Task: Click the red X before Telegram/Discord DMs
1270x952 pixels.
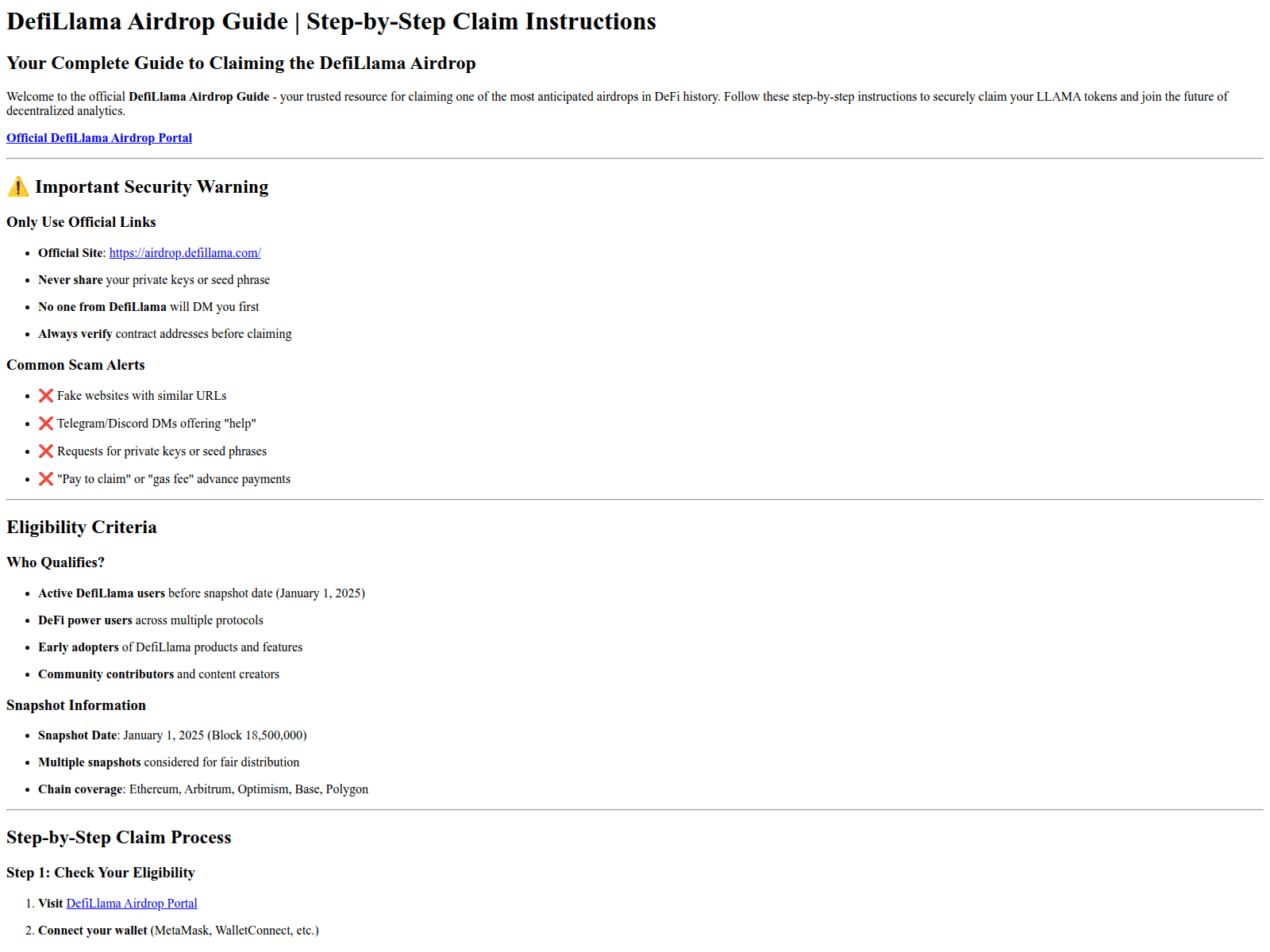Action: [46, 424]
